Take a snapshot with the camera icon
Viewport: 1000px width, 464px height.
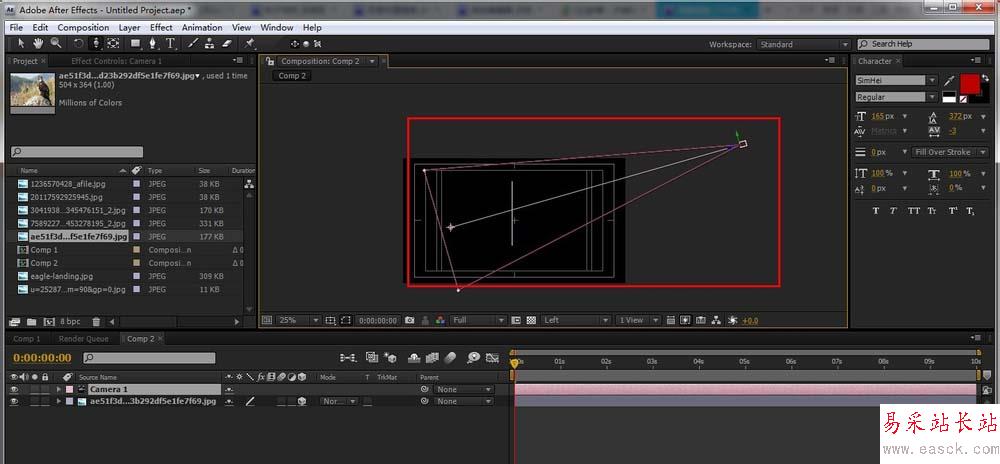pos(409,320)
